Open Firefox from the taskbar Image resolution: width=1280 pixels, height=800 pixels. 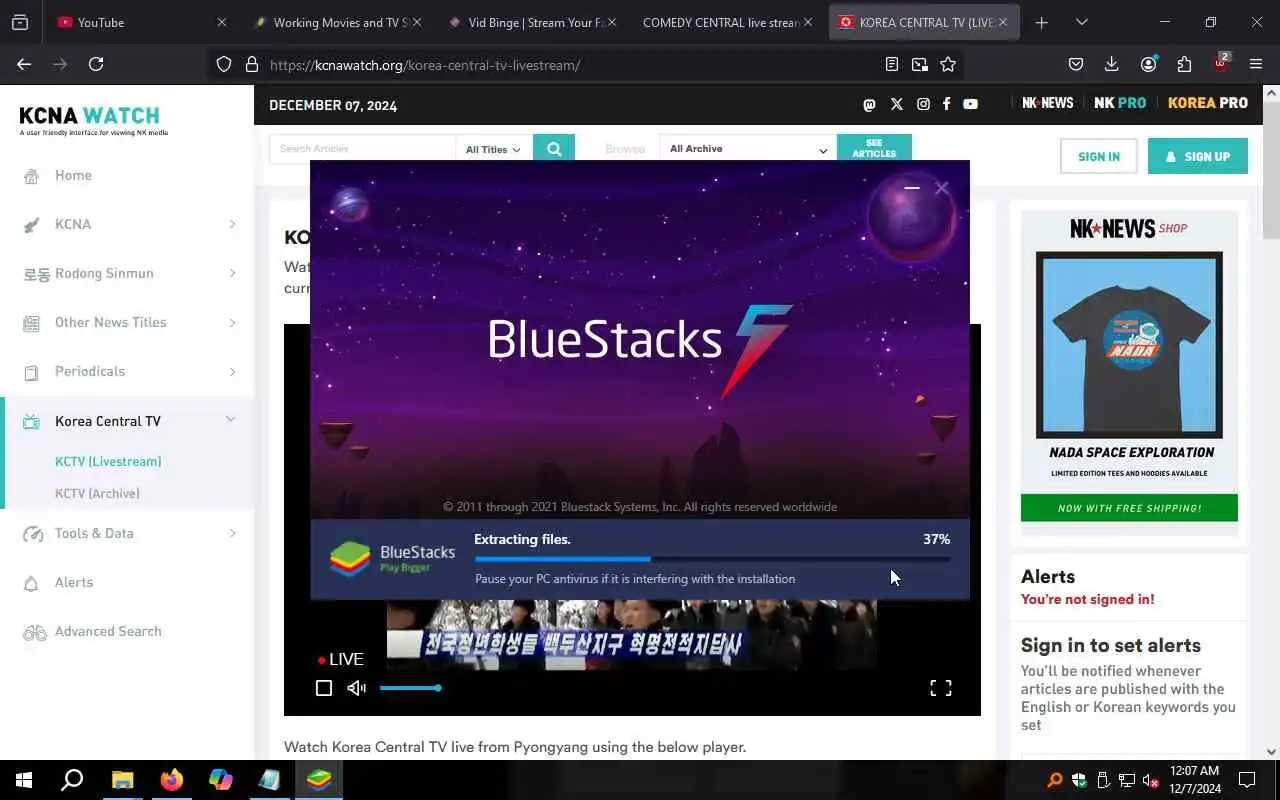click(x=172, y=780)
